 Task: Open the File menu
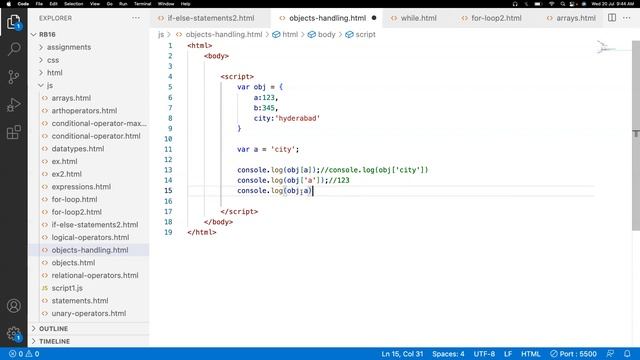pos(39,4)
